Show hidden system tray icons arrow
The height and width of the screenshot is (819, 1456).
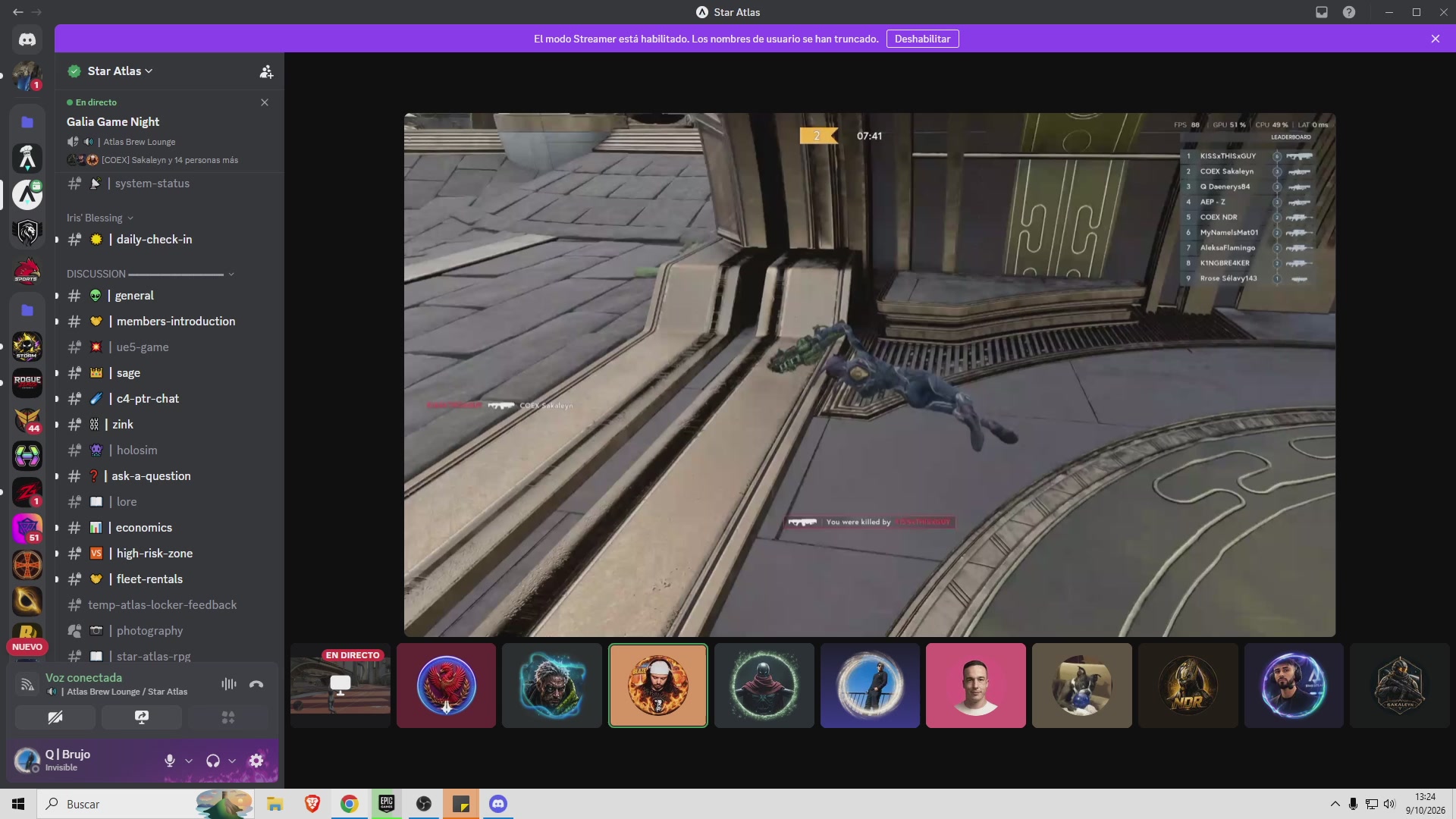click(x=1335, y=804)
